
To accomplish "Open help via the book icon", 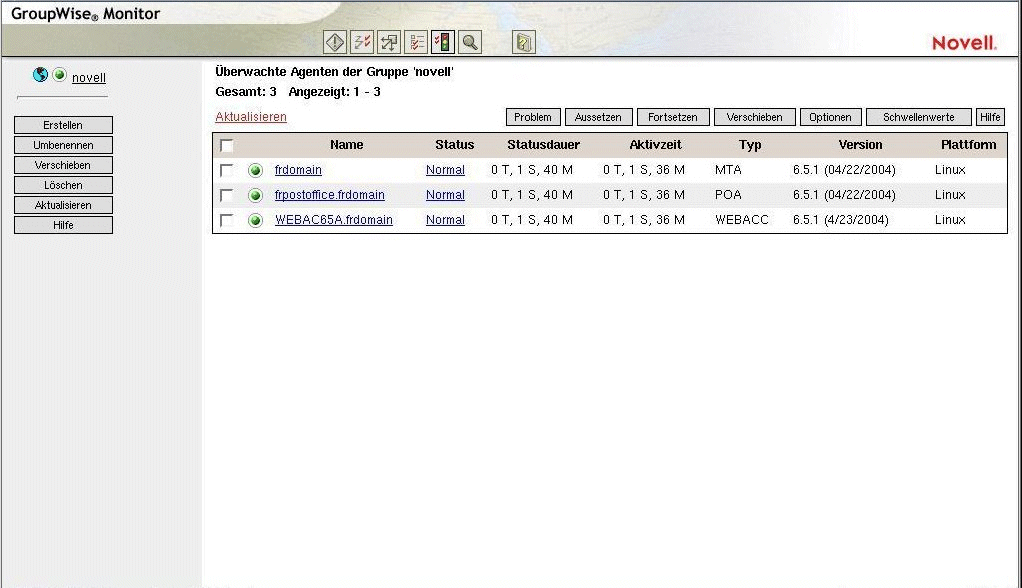I will [523, 42].
